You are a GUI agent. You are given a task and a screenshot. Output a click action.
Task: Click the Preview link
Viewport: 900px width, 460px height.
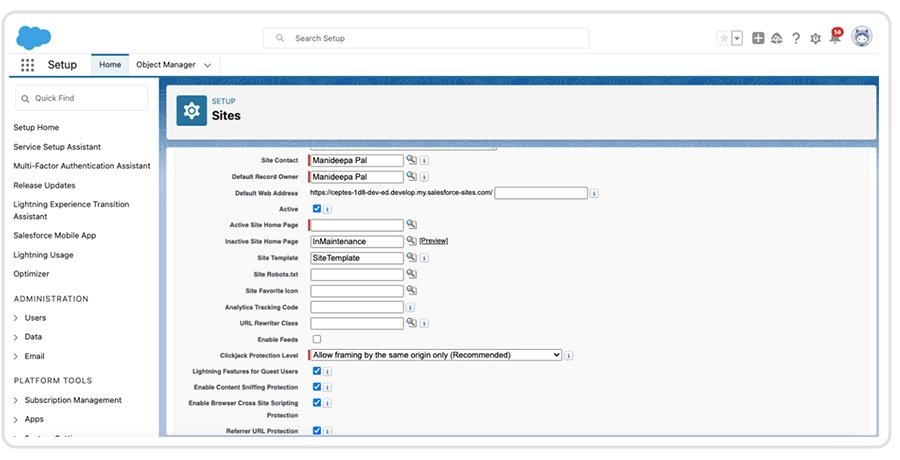coord(433,241)
